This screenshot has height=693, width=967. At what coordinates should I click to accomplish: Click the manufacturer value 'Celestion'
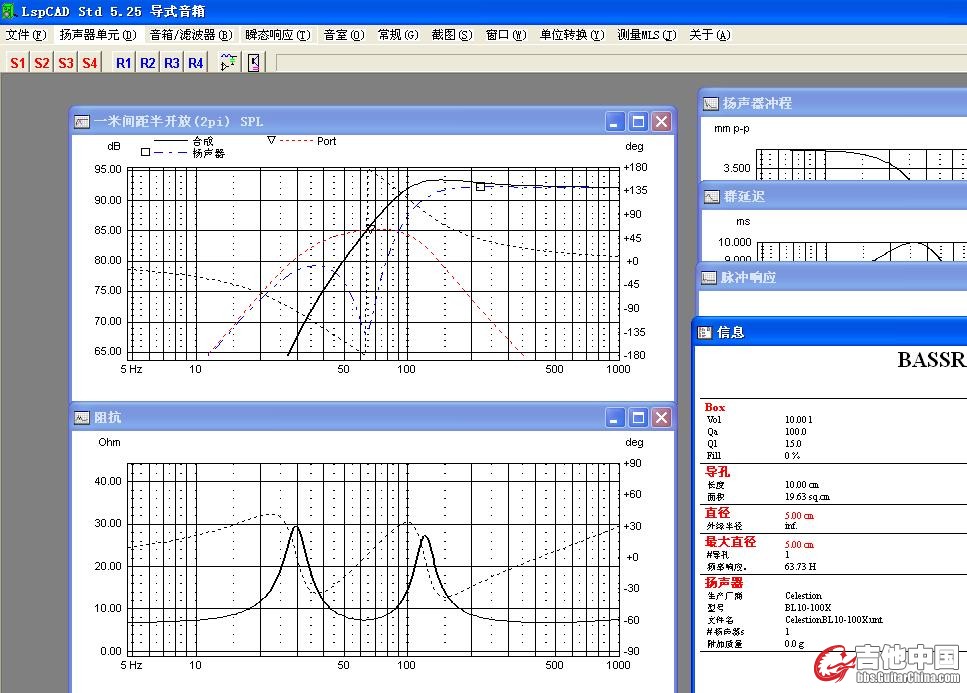(x=804, y=596)
